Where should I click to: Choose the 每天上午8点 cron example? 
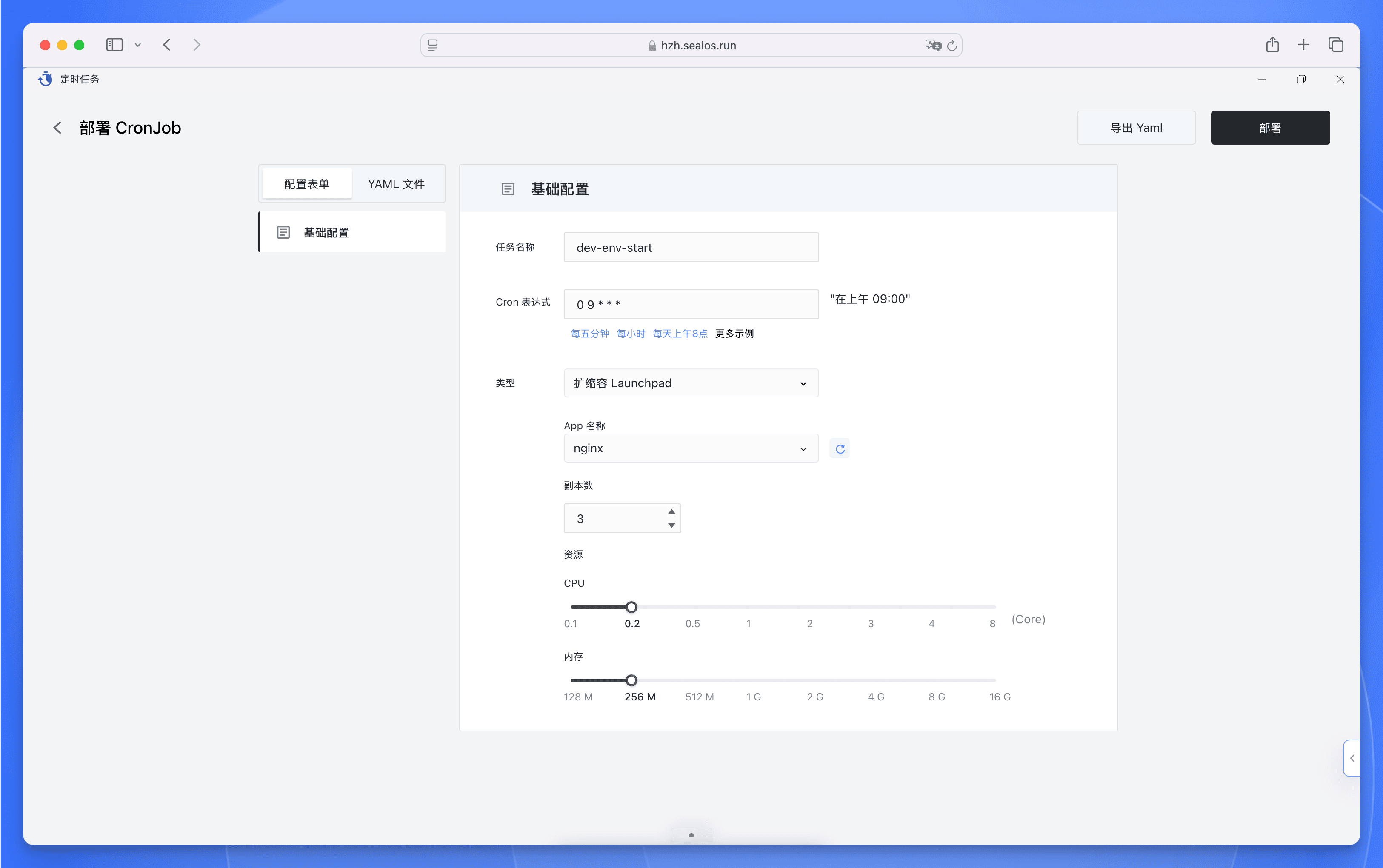(x=680, y=334)
